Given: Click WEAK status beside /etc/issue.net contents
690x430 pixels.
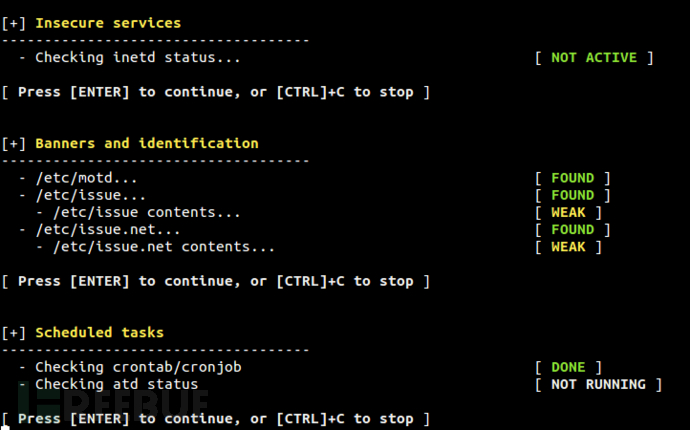Looking at the screenshot, I should 568,247.
